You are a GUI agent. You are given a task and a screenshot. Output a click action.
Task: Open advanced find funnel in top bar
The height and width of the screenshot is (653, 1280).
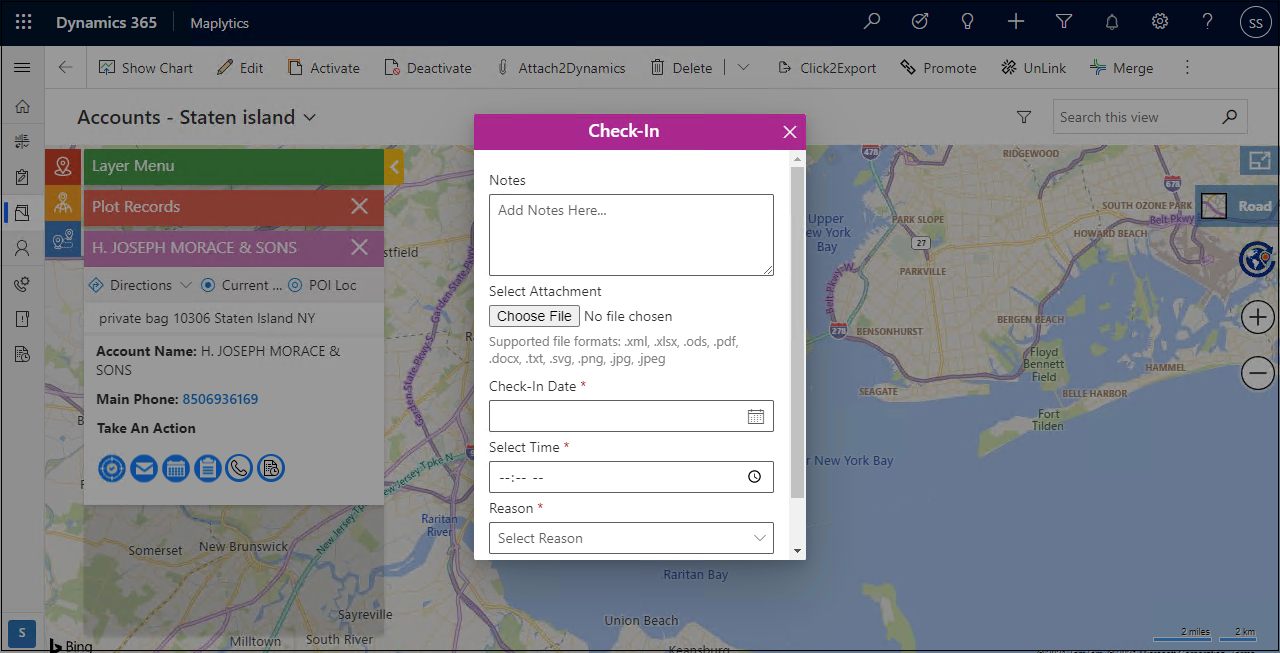[x=1064, y=22]
